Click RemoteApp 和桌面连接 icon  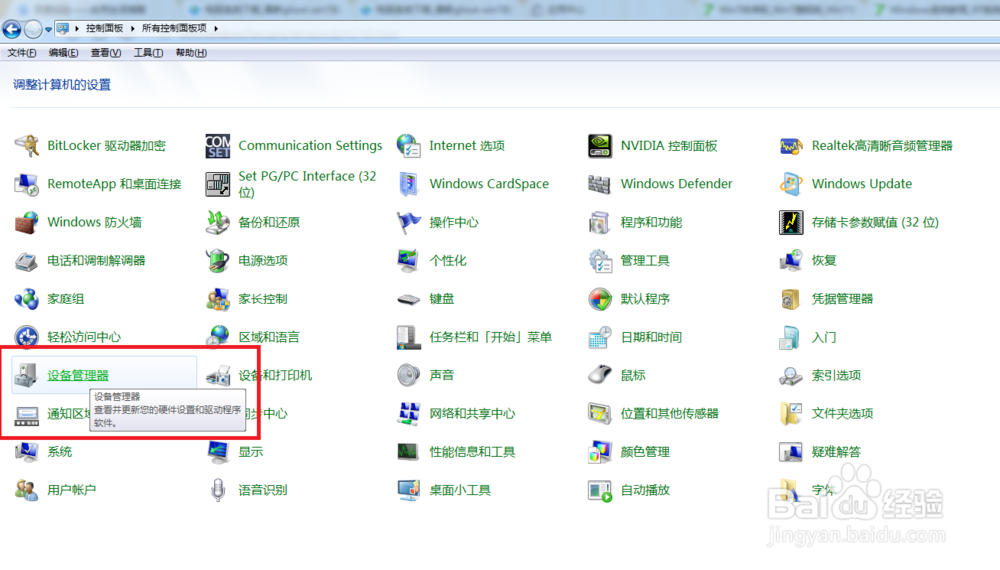pos(27,184)
